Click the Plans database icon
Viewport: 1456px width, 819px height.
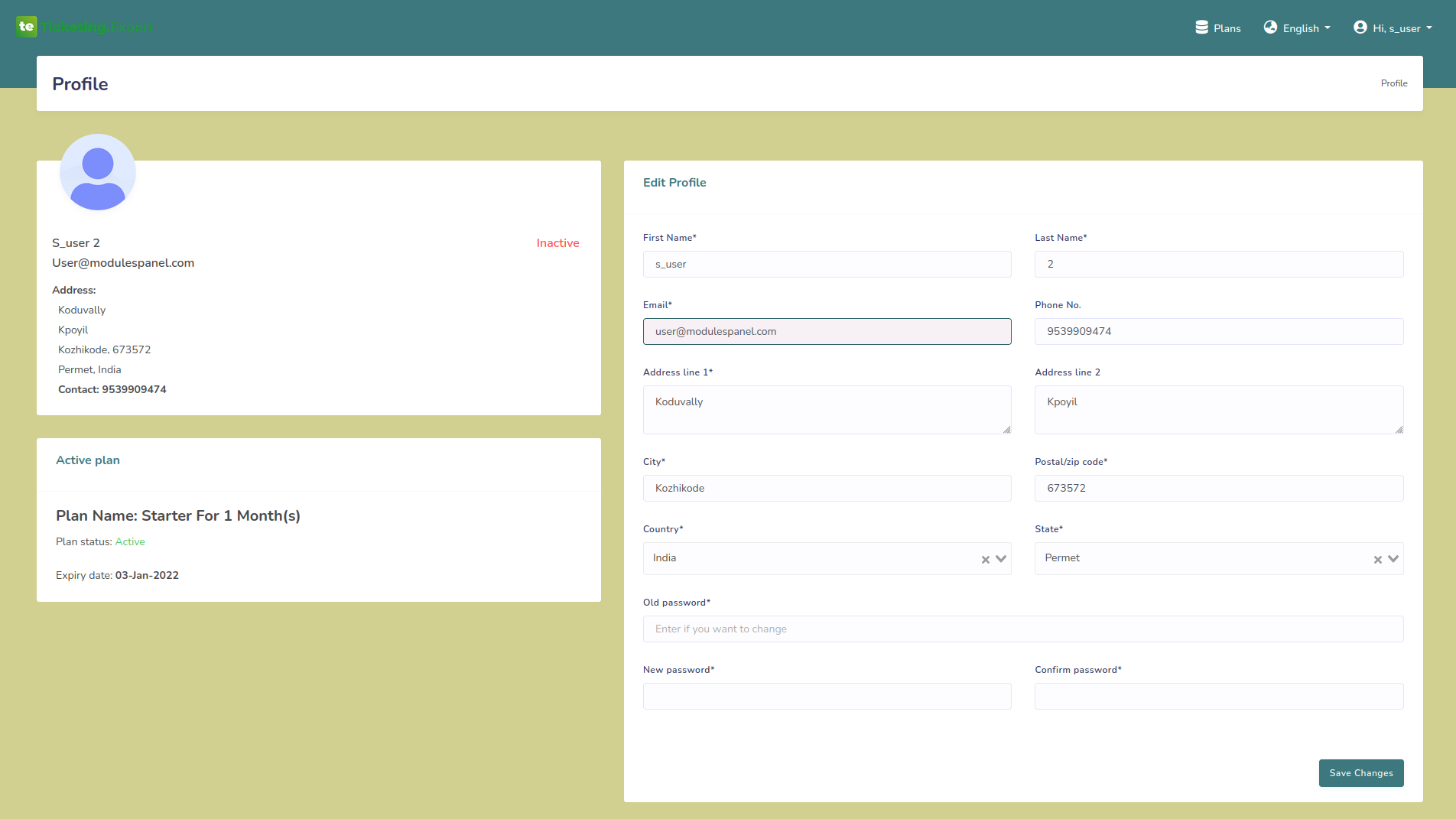pos(1201,28)
